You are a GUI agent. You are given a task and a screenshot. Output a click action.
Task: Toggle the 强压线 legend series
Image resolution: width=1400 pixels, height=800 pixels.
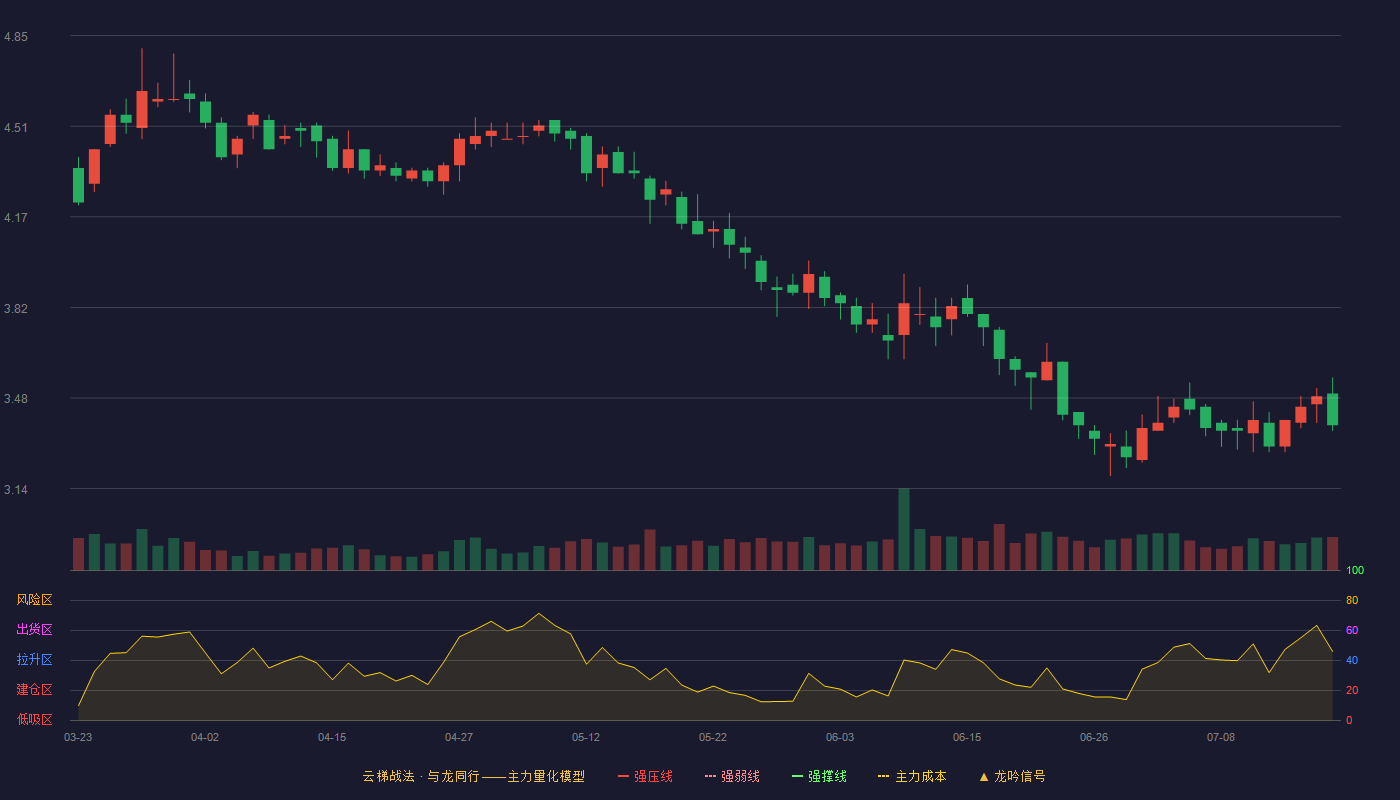pyautogui.click(x=645, y=776)
